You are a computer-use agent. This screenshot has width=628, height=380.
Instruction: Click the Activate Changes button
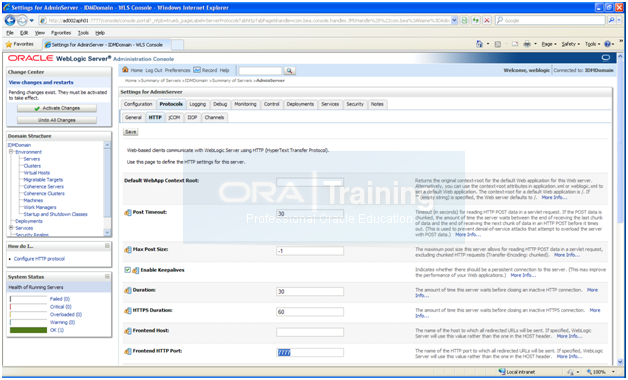point(57,108)
